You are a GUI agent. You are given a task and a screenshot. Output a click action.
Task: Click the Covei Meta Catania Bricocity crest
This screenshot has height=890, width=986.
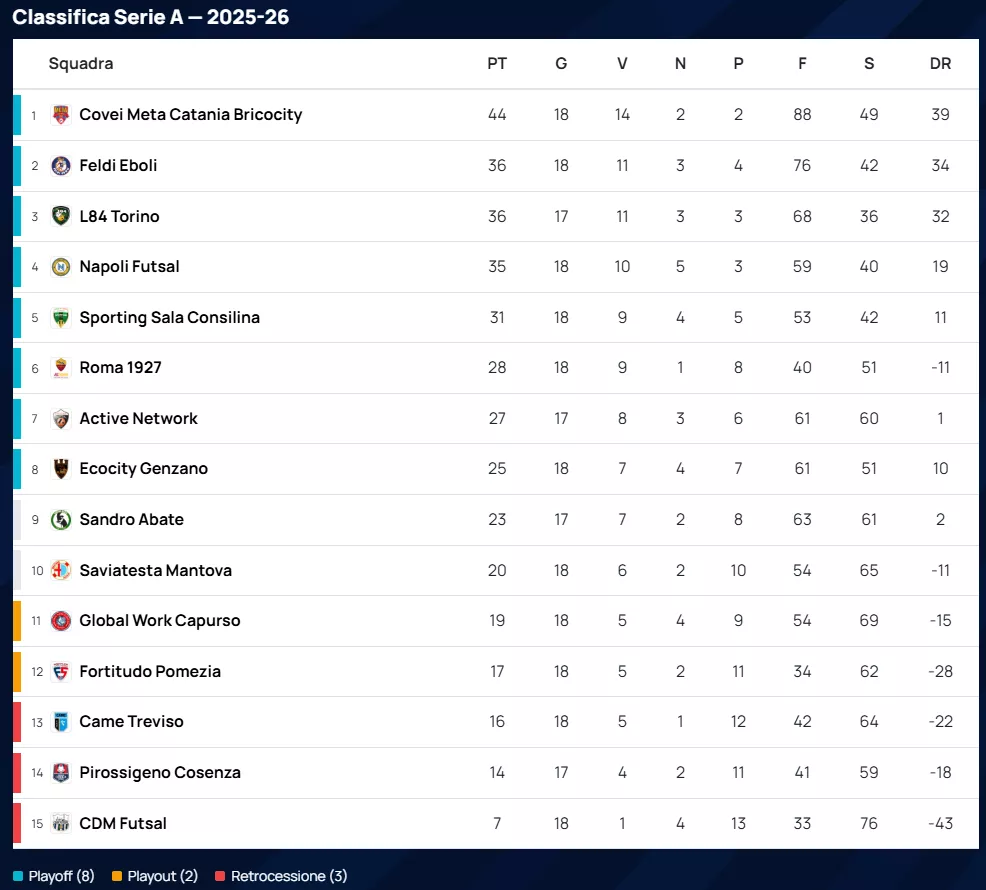point(61,115)
